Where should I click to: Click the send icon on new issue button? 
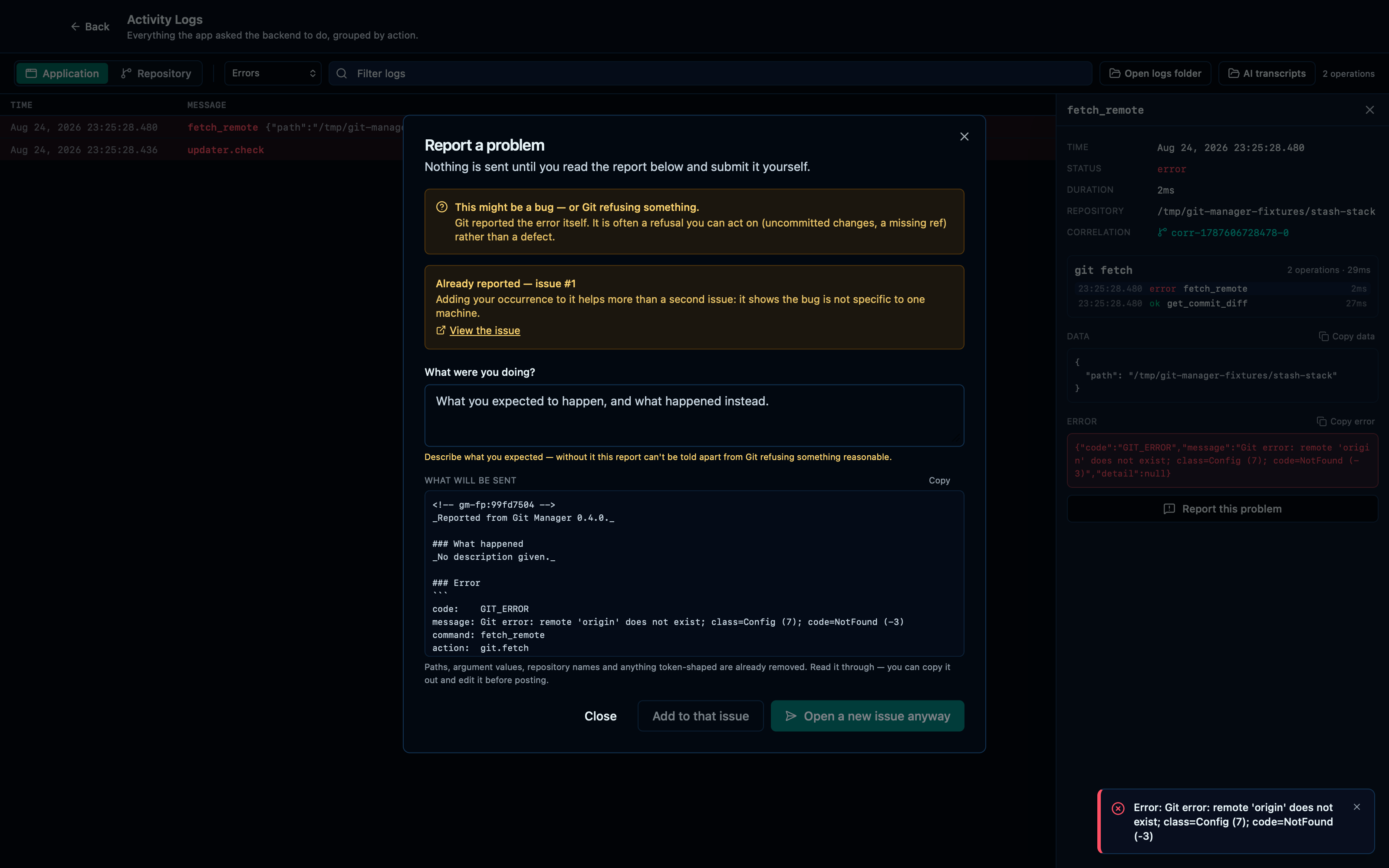(791, 716)
